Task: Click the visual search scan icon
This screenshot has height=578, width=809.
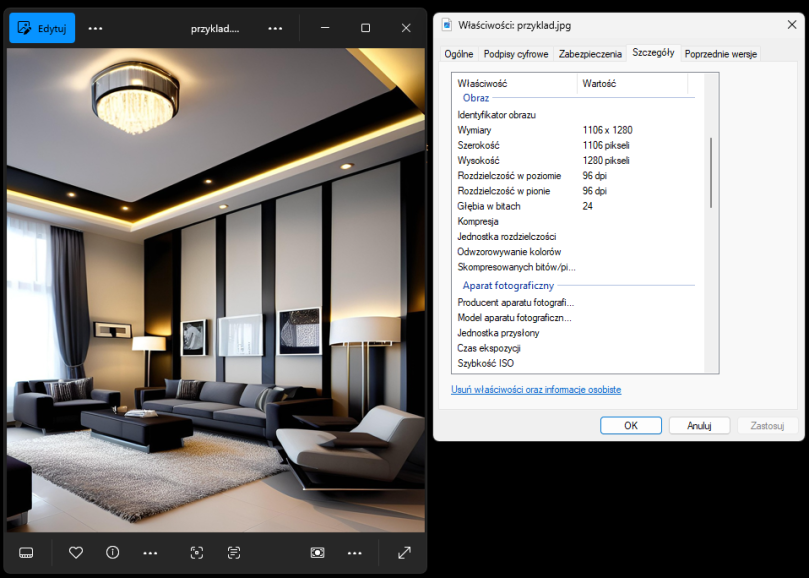Action: point(197,552)
